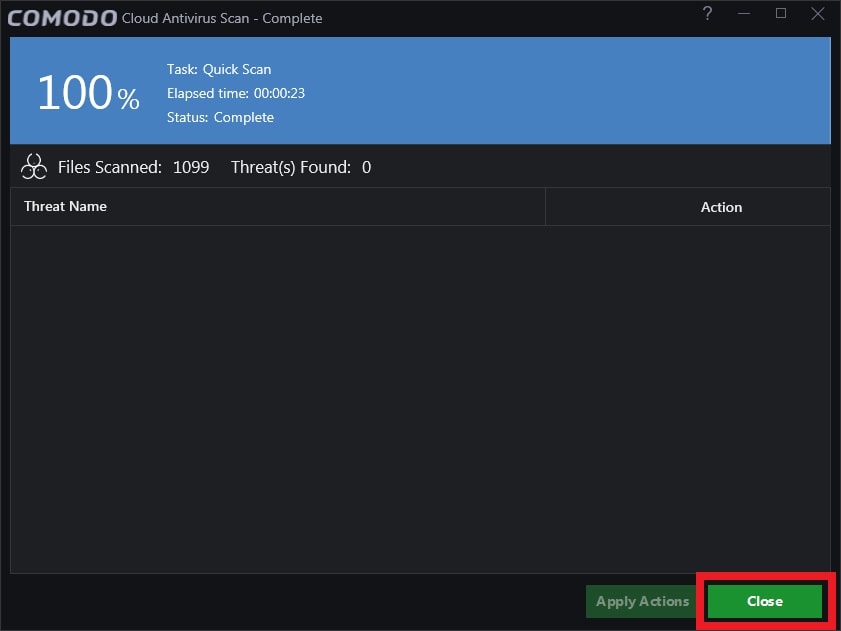
Task: Select the Files Scanned counter
Action: tap(137, 167)
